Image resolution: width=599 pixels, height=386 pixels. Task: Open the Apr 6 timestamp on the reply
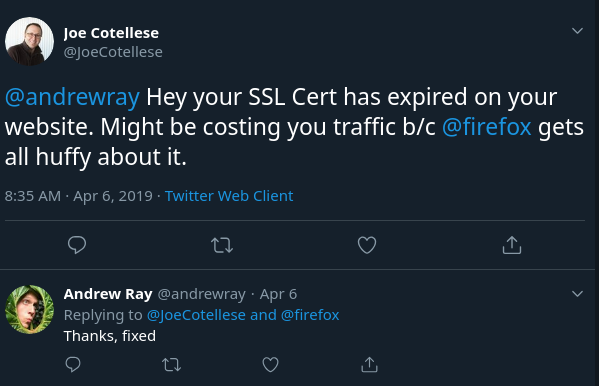tap(278, 294)
